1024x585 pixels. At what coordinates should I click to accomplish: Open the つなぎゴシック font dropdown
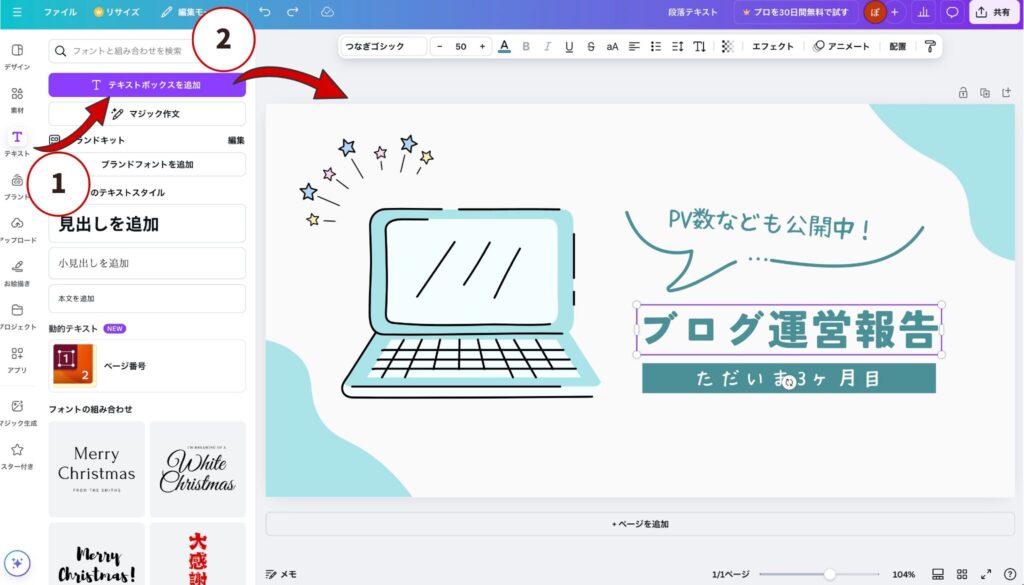coord(384,46)
